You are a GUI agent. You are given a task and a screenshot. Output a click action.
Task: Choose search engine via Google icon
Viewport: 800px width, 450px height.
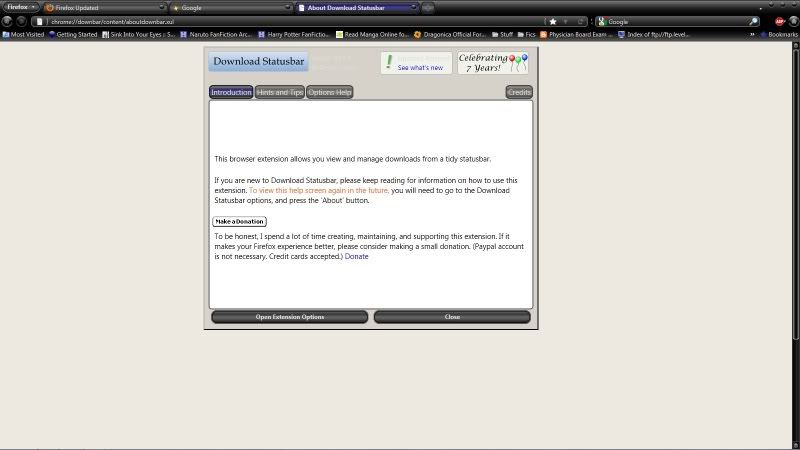click(x=602, y=21)
